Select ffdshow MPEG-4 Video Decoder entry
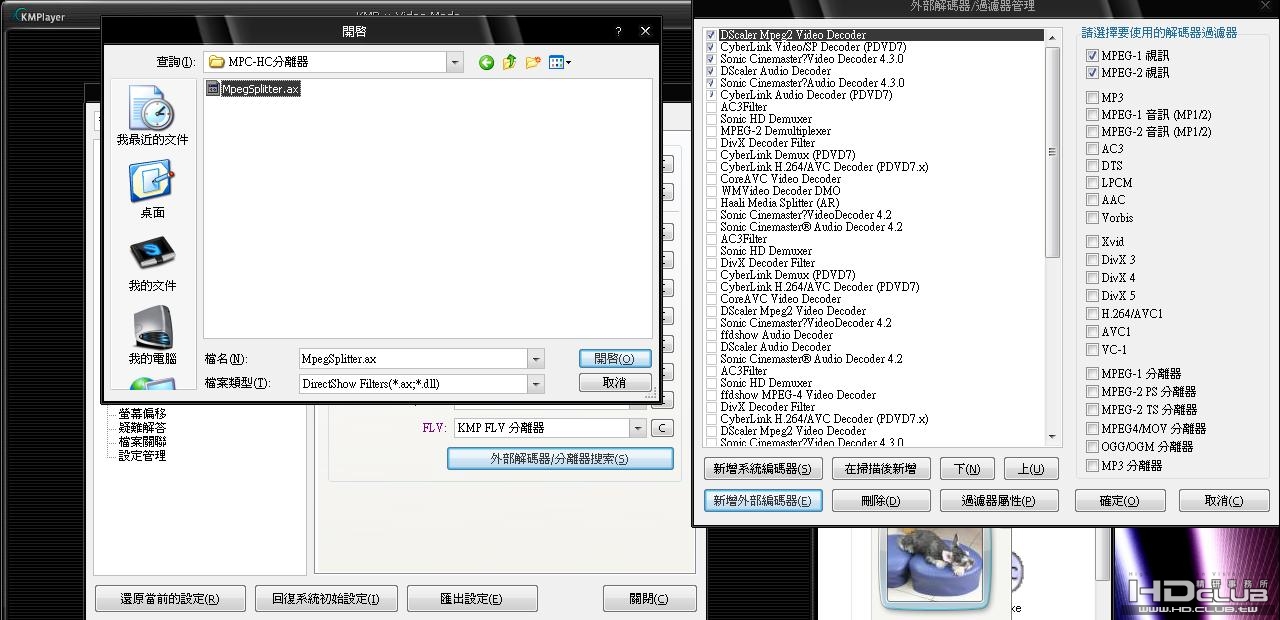This screenshot has height=620, width=1280. (798, 395)
